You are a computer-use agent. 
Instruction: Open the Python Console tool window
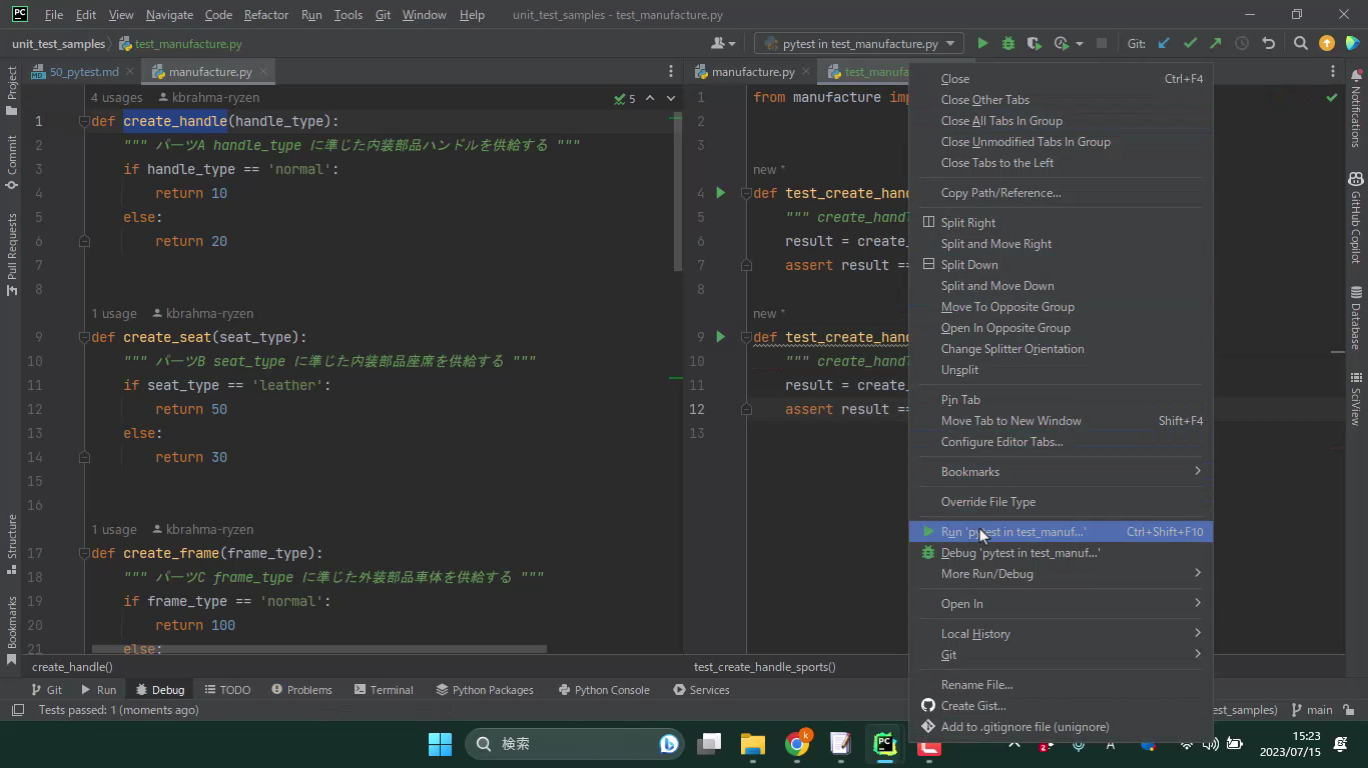tap(603, 690)
